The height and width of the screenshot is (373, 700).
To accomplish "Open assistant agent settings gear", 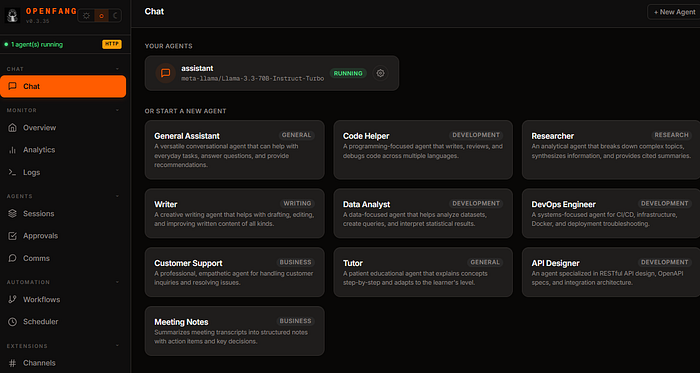I will (380, 73).
